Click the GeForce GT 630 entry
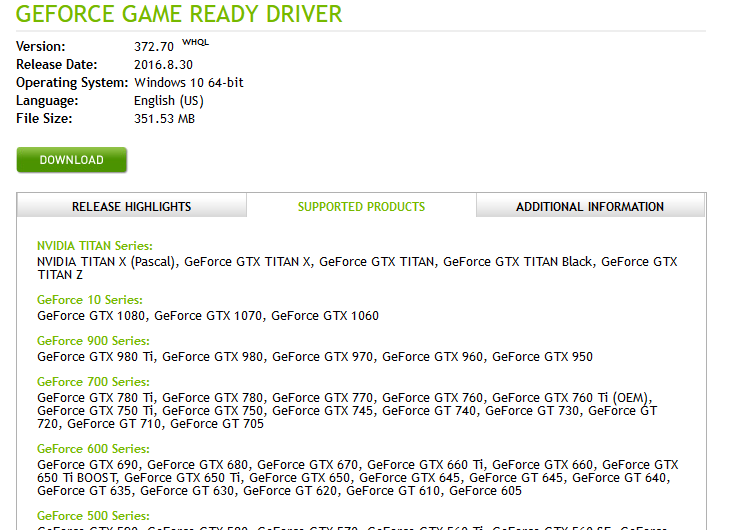The width and height of the screenshot is (733, 530). click(x=187, y=491)
